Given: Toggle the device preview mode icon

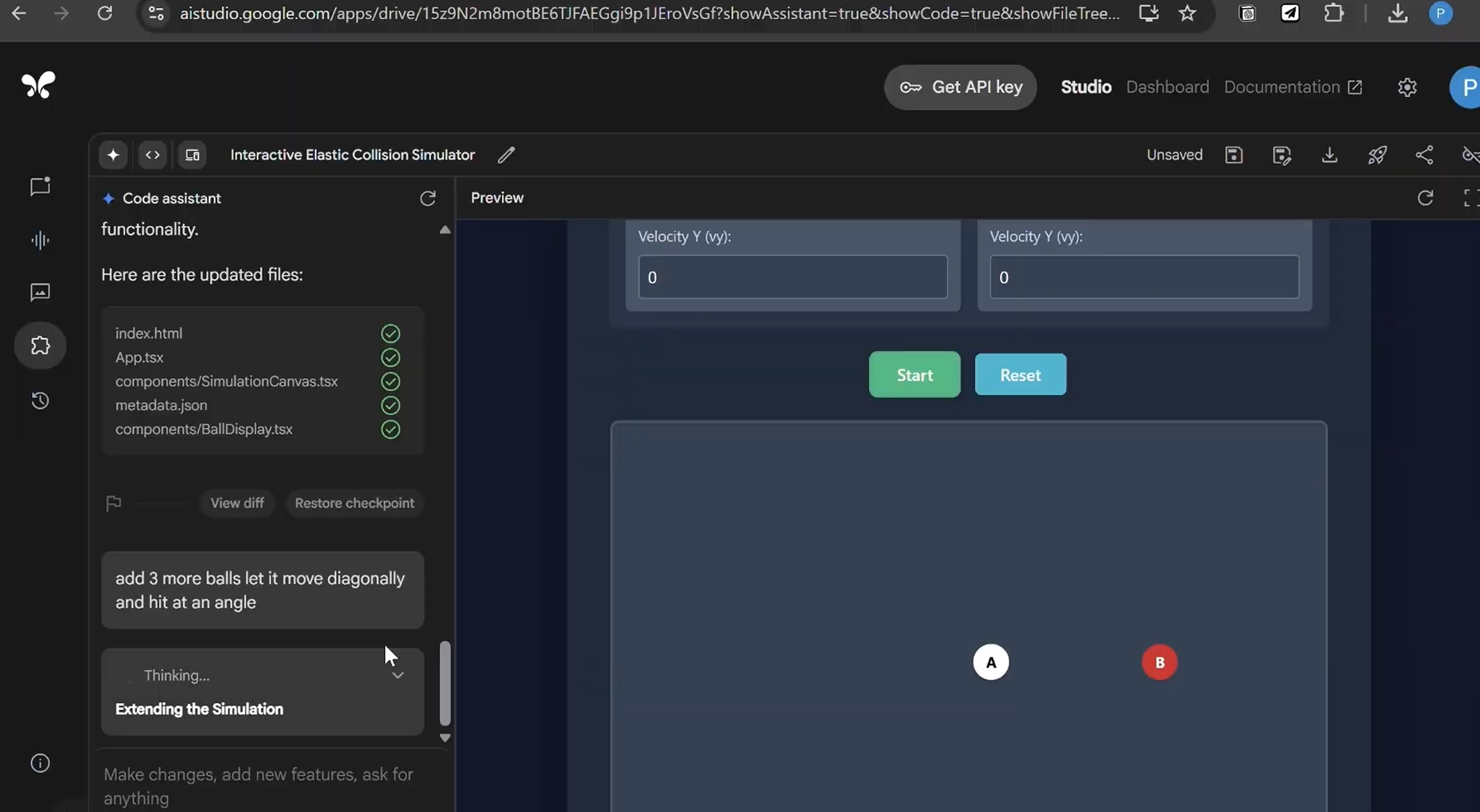Looking at the screenshot, I should (192, 155).
